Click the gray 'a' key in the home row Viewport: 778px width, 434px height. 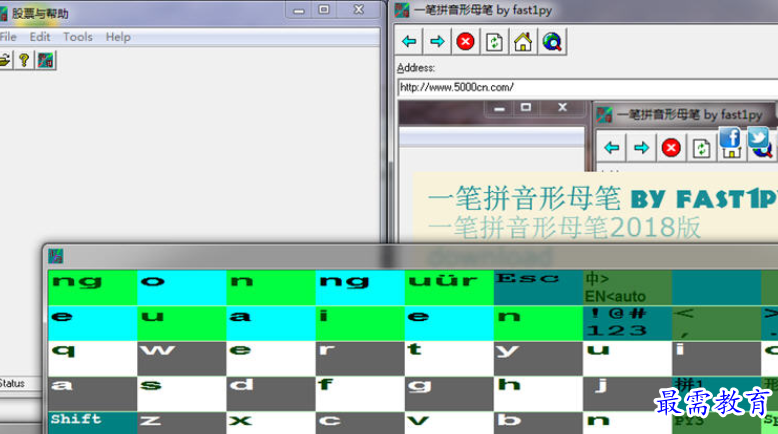coord(92,393)
